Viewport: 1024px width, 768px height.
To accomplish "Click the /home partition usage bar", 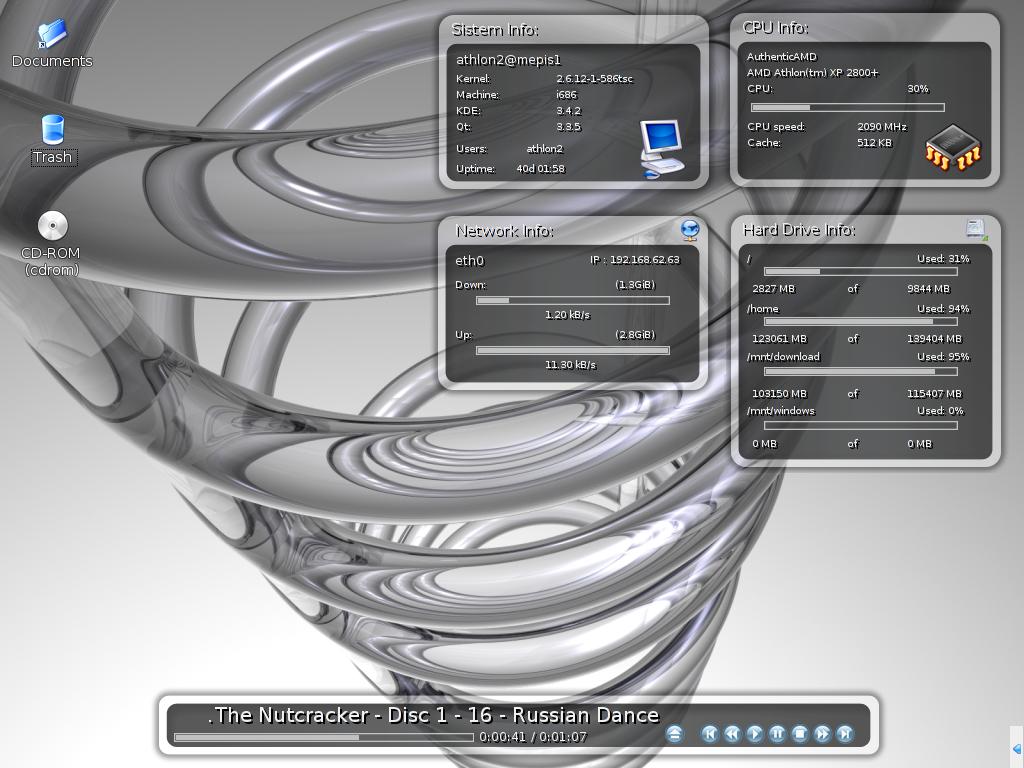I will click(861, 322).
